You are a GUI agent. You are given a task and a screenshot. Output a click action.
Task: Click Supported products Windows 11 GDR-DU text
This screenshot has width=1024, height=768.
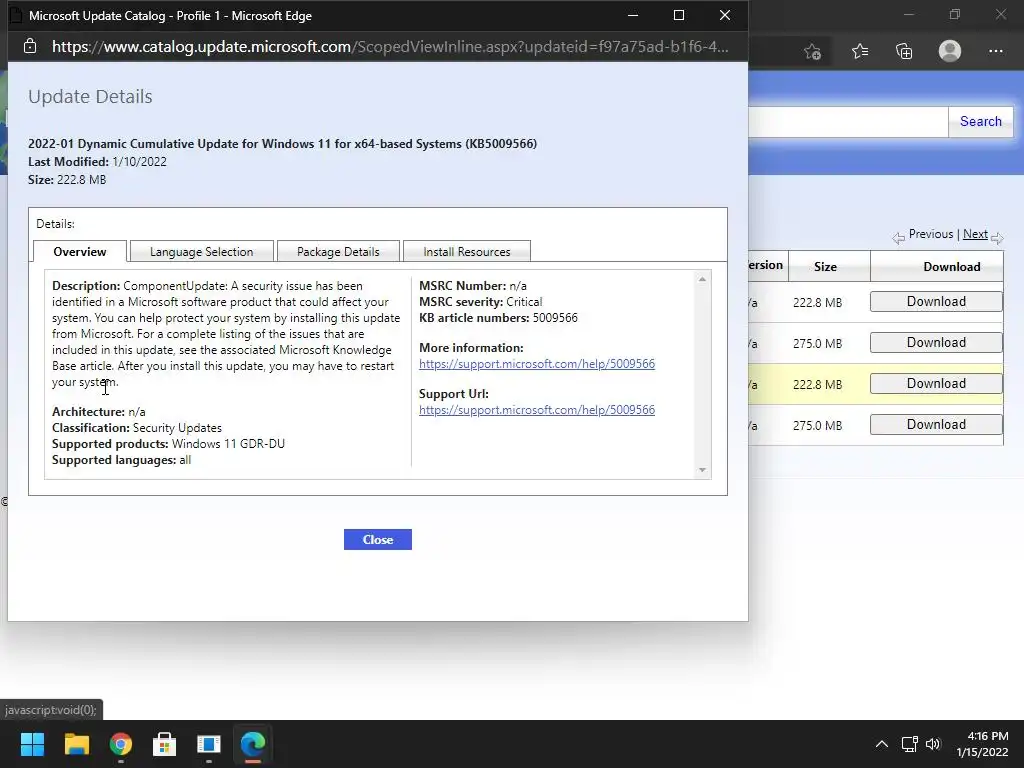pos(168,444)
